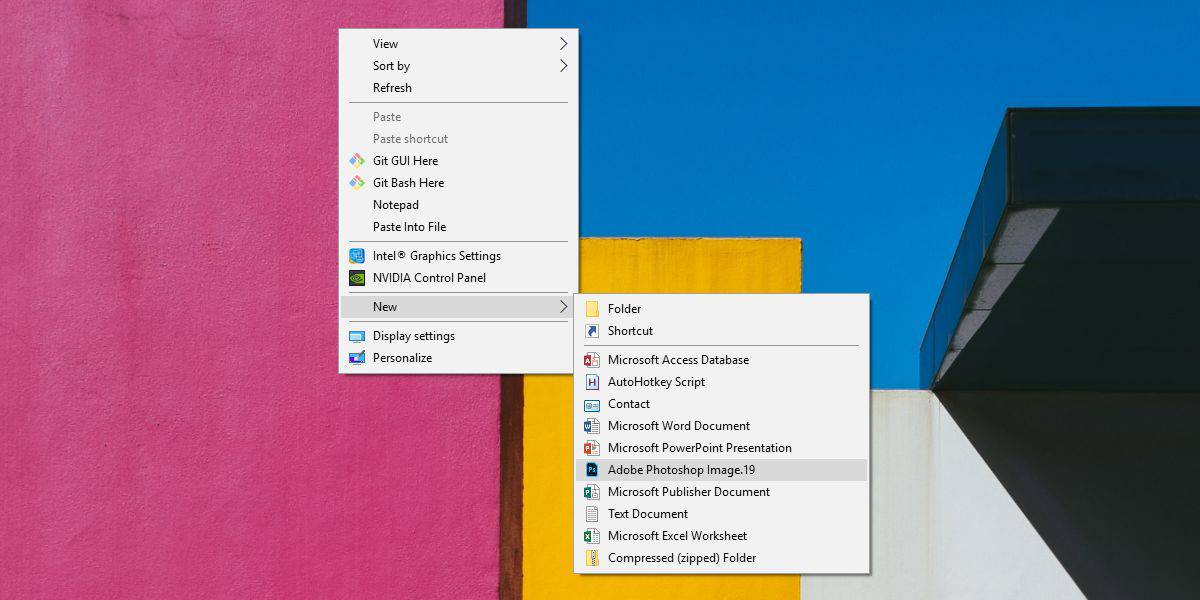1200x600 pixels.
Task: Select Microsoft Access Database label
Action: (678, 360)
